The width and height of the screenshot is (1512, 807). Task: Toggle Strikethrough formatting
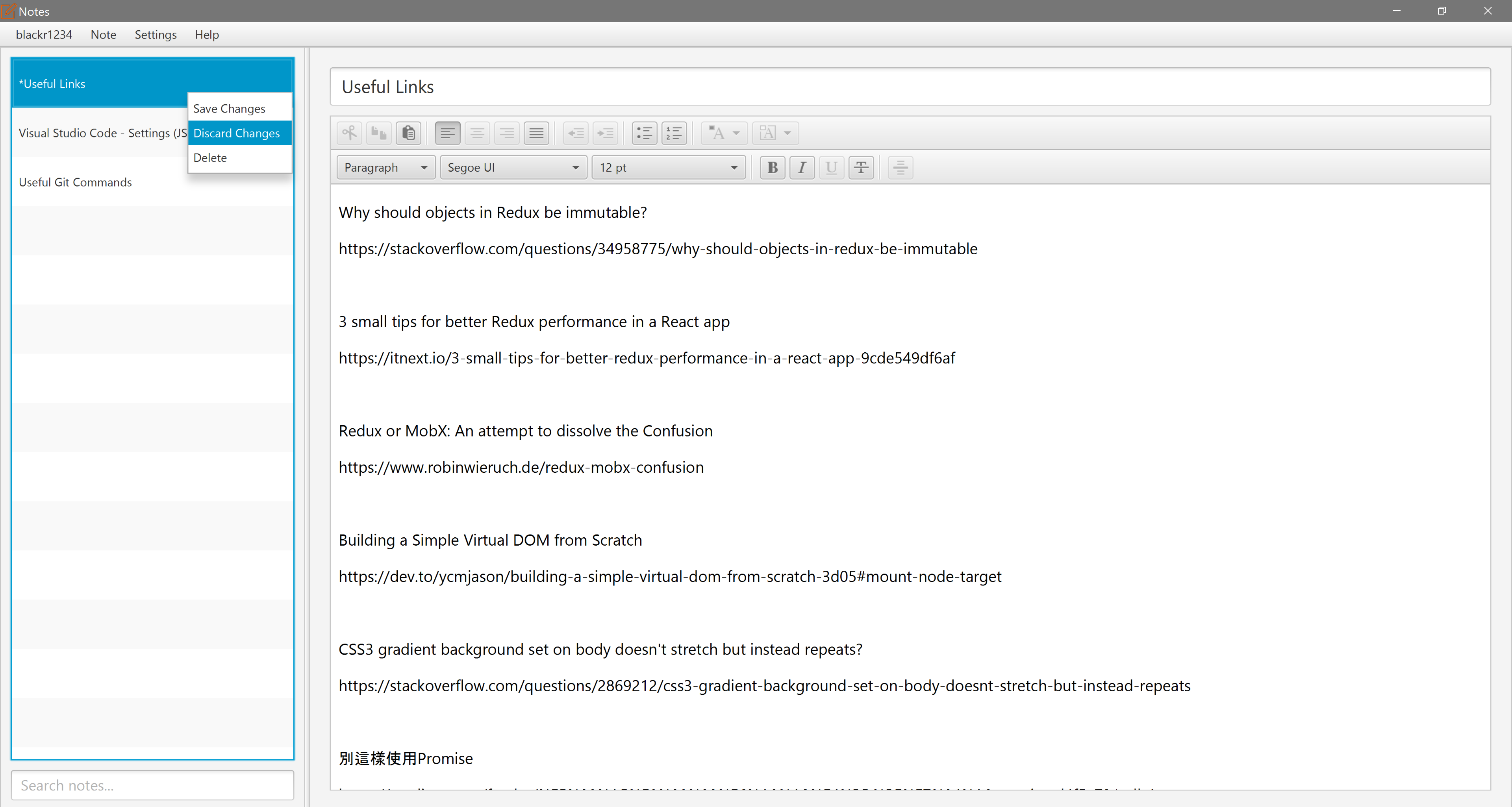pyautogui.click(x=861, y=168)
